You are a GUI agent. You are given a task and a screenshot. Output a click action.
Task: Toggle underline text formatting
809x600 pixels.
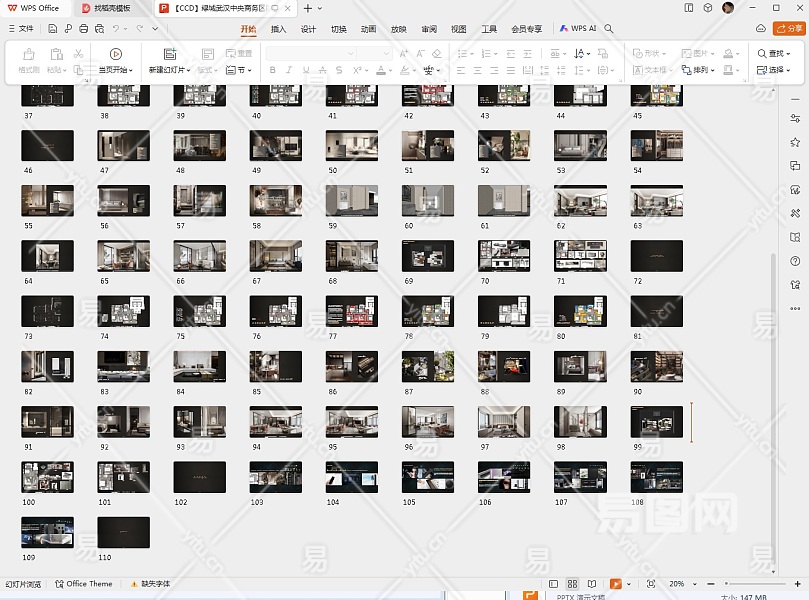pos(305,70)
